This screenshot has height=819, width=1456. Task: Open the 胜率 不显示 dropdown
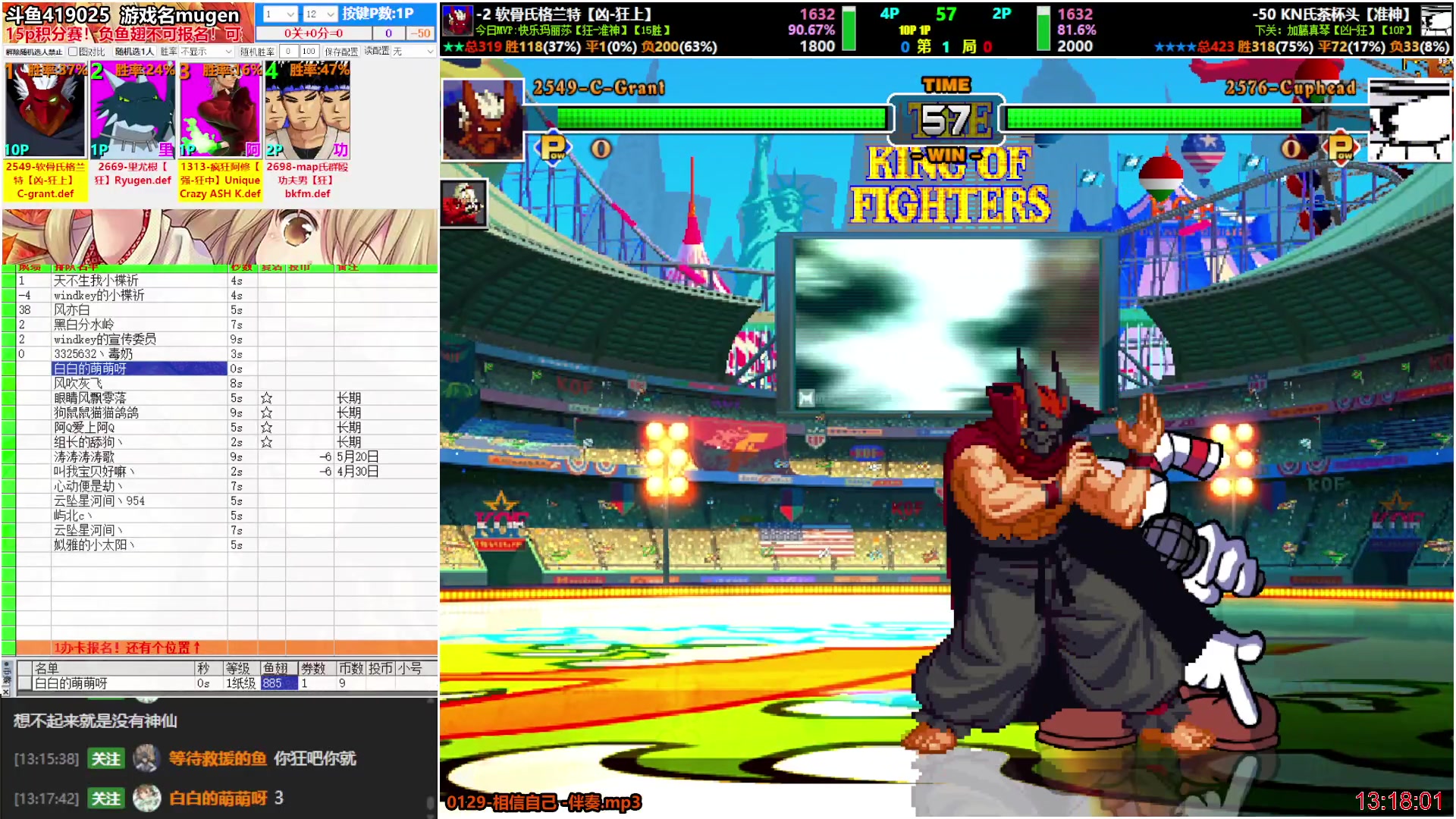tap(206, 52)
